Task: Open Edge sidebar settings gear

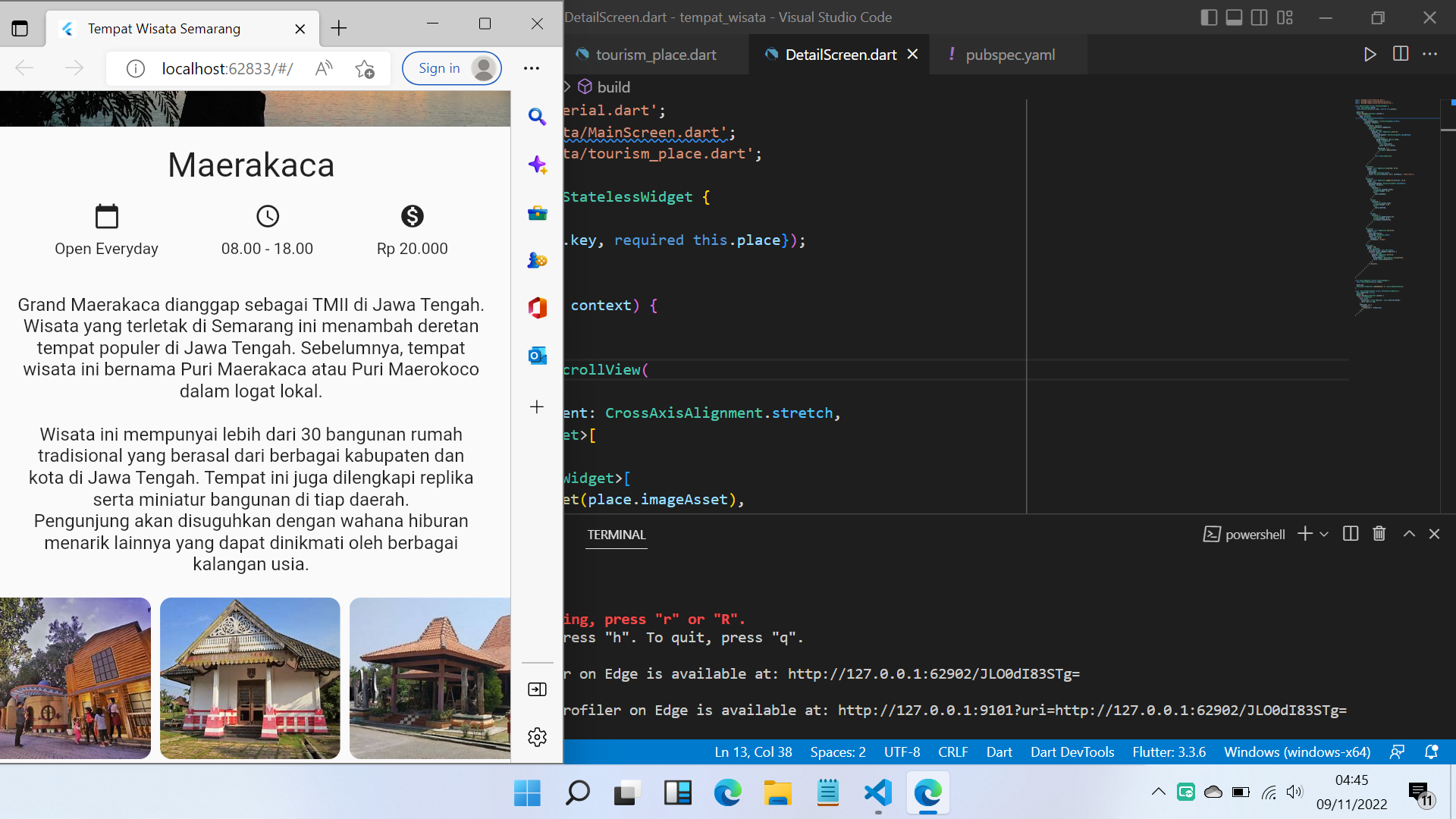Action: pos(538,736)
